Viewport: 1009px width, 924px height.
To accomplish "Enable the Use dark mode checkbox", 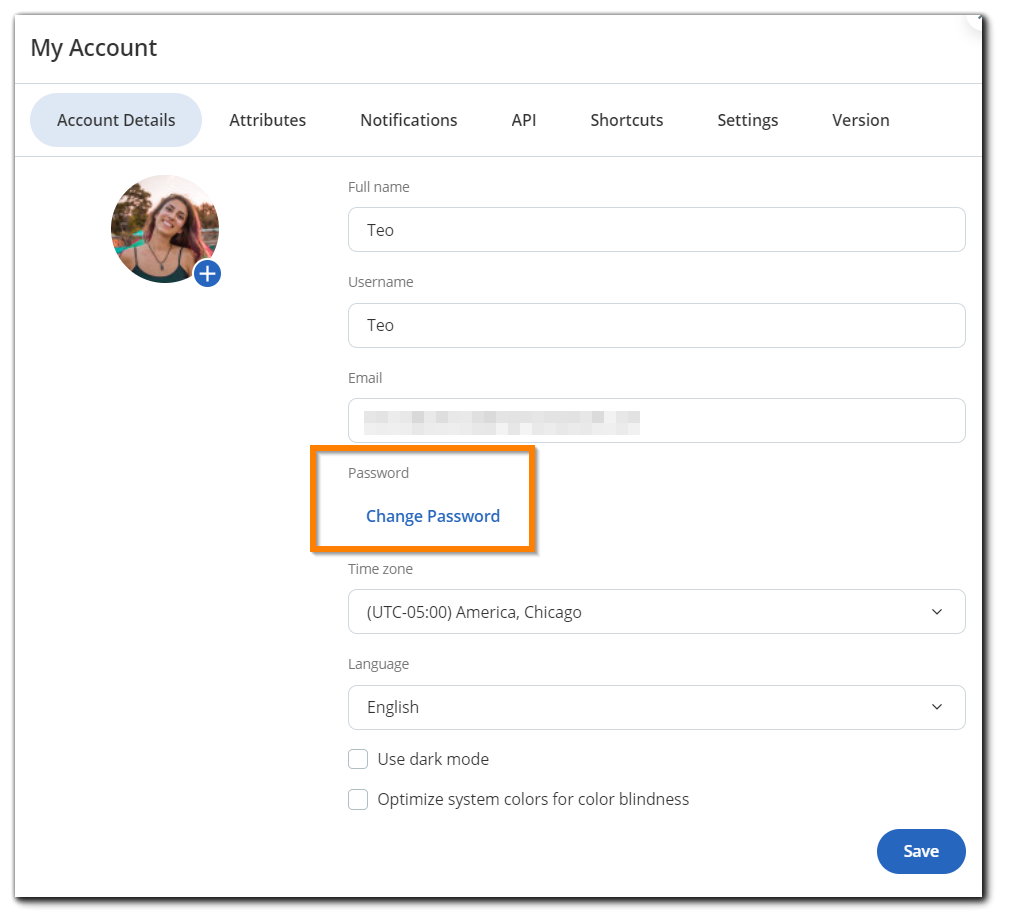I will point(358,759).
